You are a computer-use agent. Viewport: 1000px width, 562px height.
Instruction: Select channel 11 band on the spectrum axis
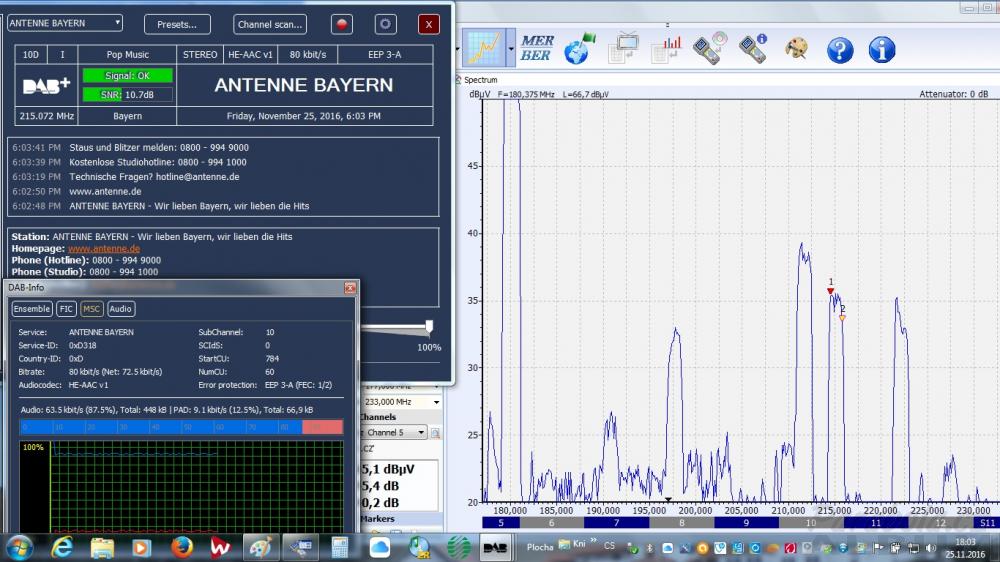point(876,523)
